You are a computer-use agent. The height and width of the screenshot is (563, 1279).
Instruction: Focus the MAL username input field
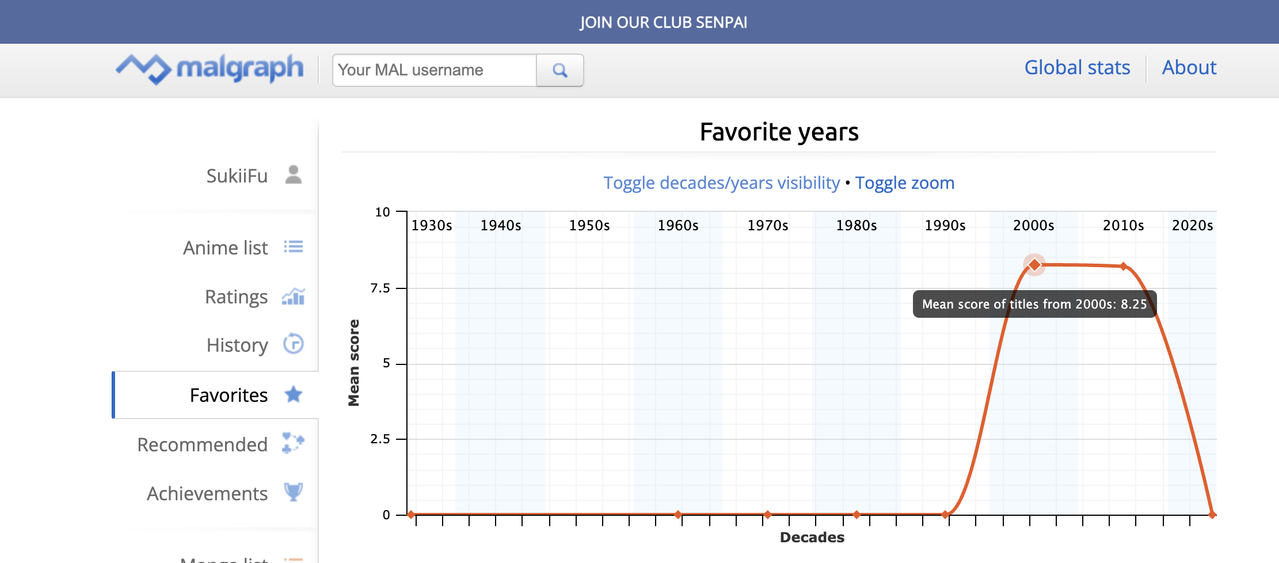point(435,70)
